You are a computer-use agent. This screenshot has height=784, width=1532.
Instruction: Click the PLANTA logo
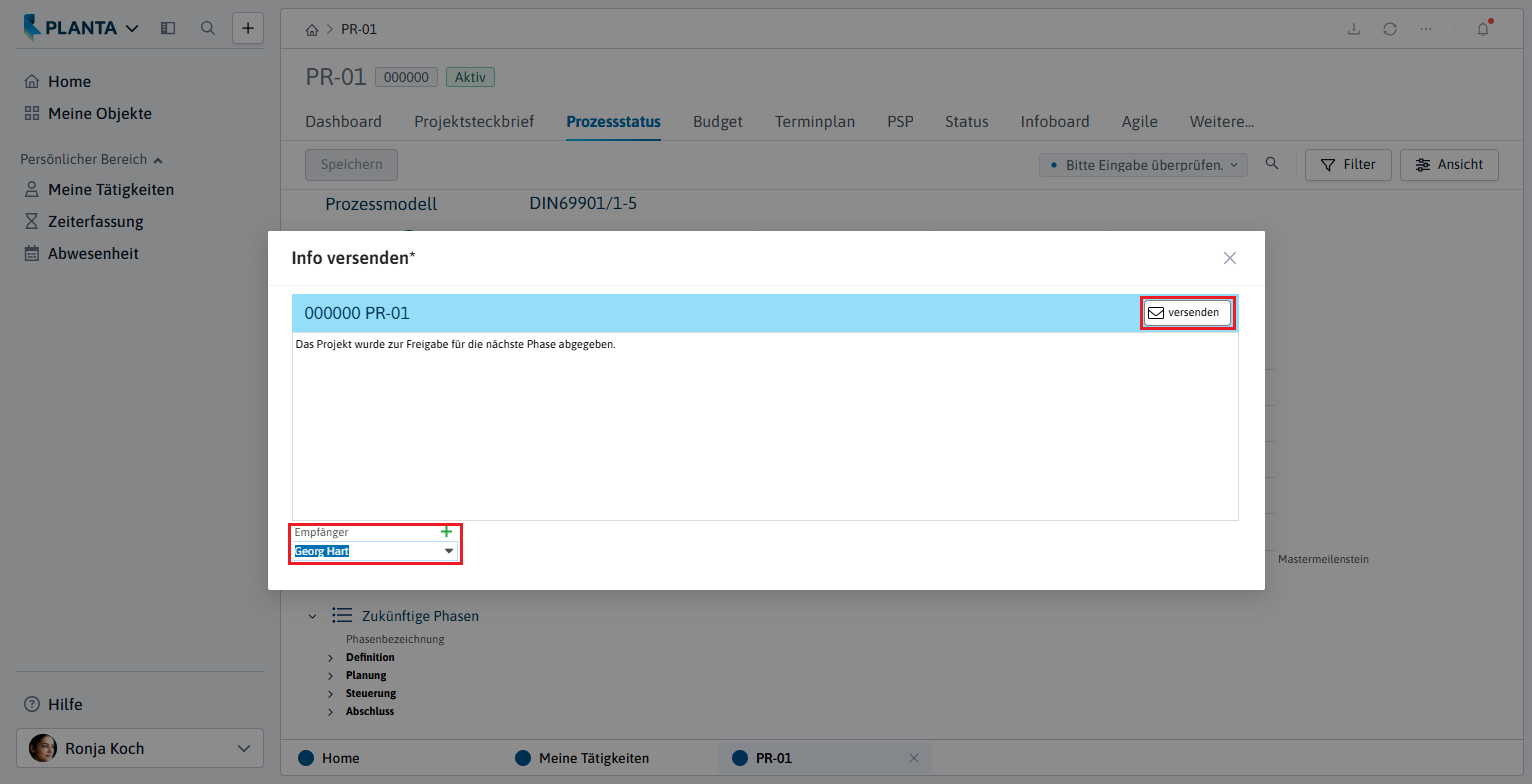71,28
